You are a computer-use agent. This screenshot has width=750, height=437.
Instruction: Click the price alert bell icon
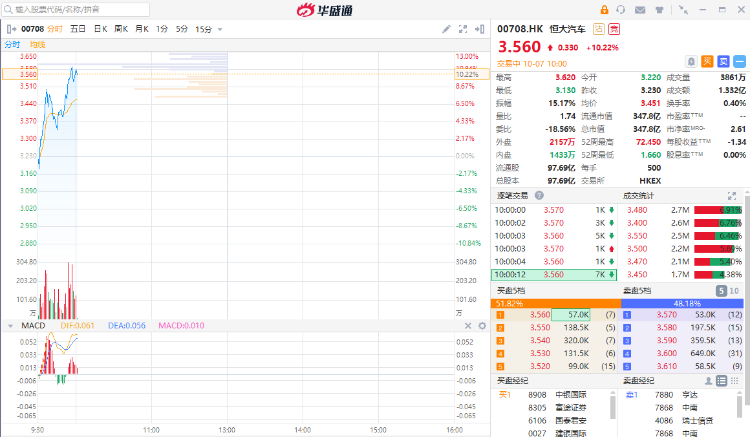[690, 61]
